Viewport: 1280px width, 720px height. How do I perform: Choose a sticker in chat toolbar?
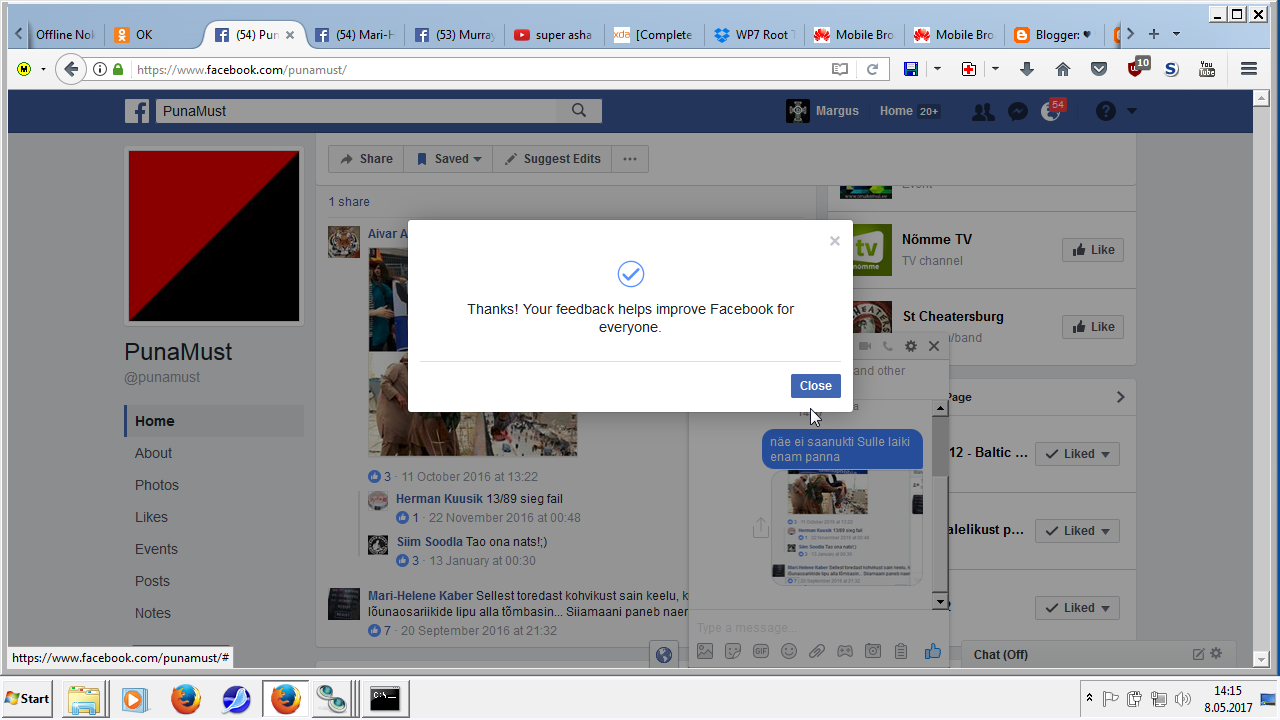pyautogui.click(x=733, y=651)
